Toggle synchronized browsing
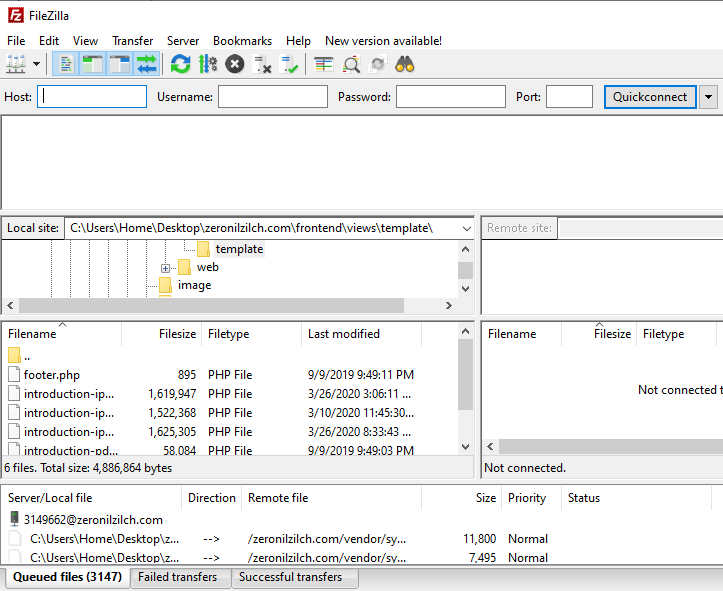The height and width of the screenshot is (591, 723). pos(378,64)
